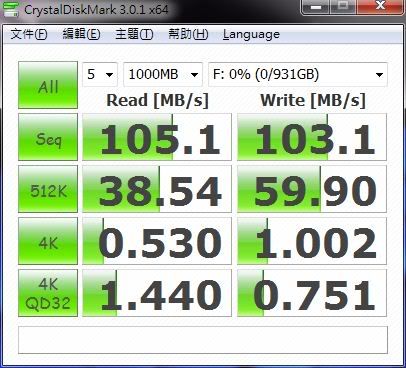Open the 幫助(H) menu
This screenshot has height=368, width=406.
(x=188, y=34)
